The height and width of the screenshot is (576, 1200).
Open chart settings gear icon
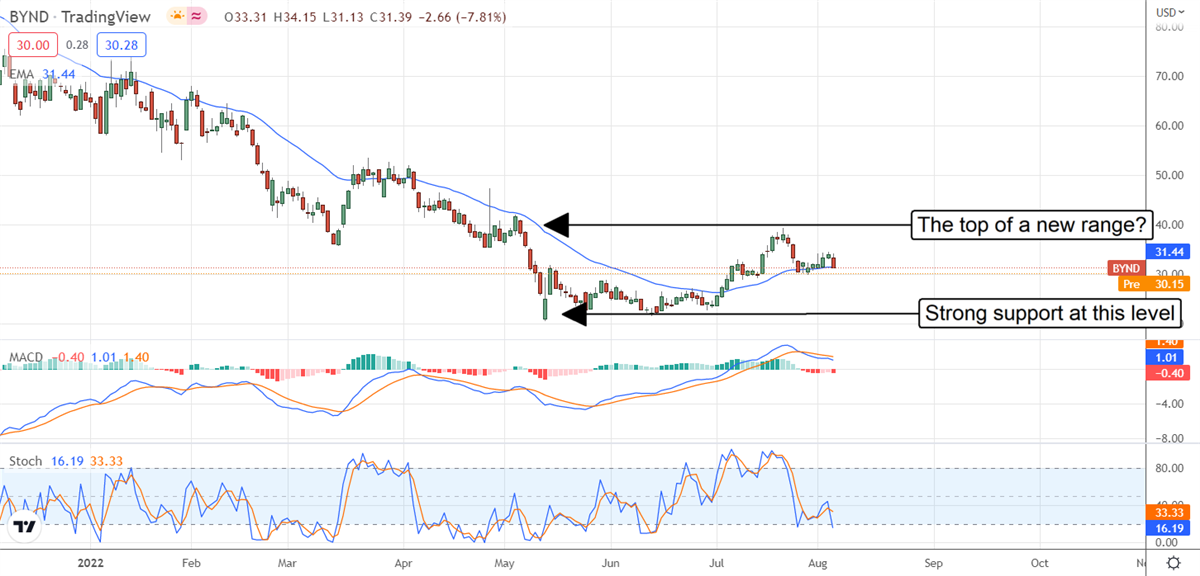(1171, 564)
